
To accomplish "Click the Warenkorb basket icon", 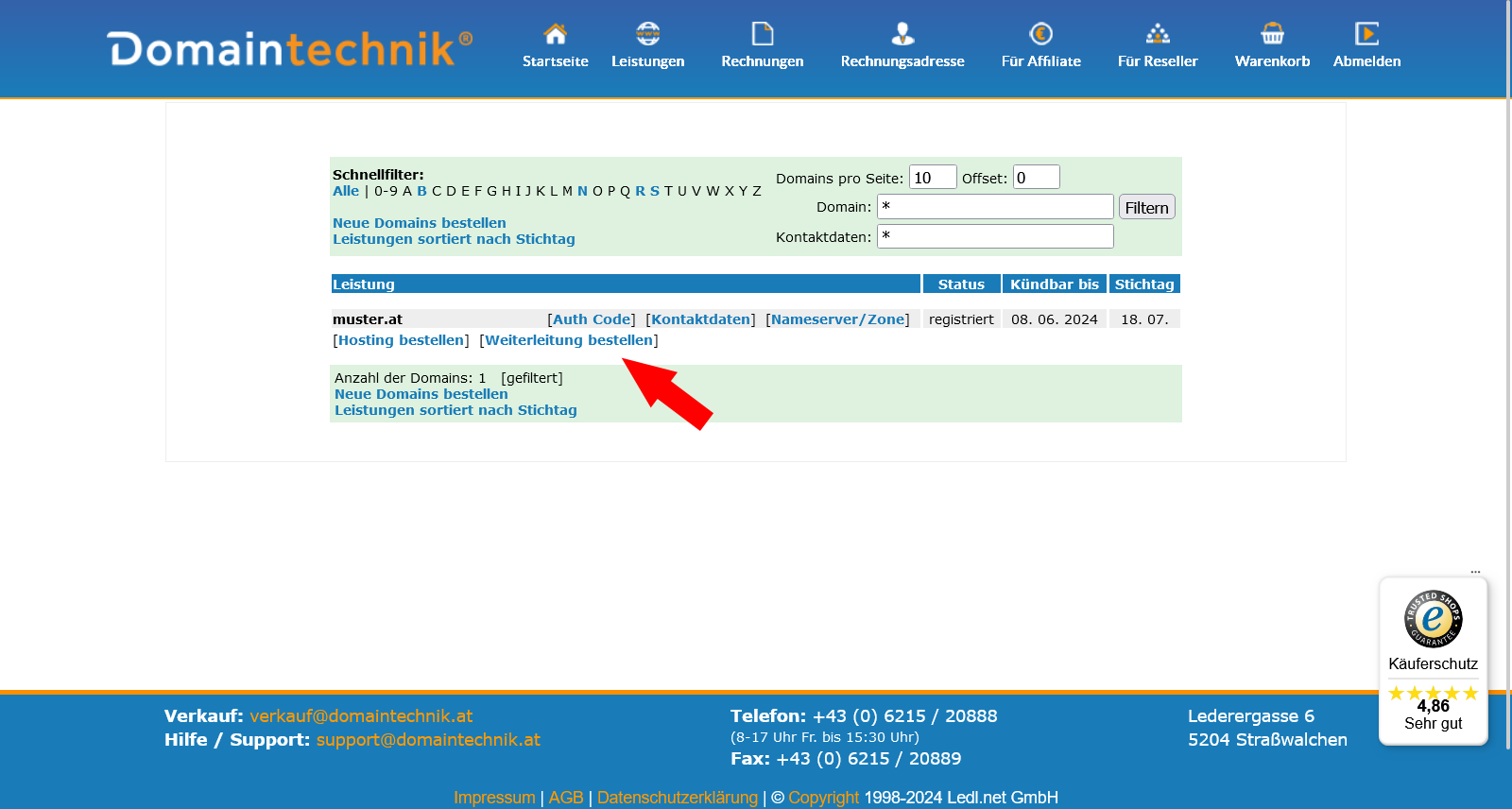I will (1272, 34).
